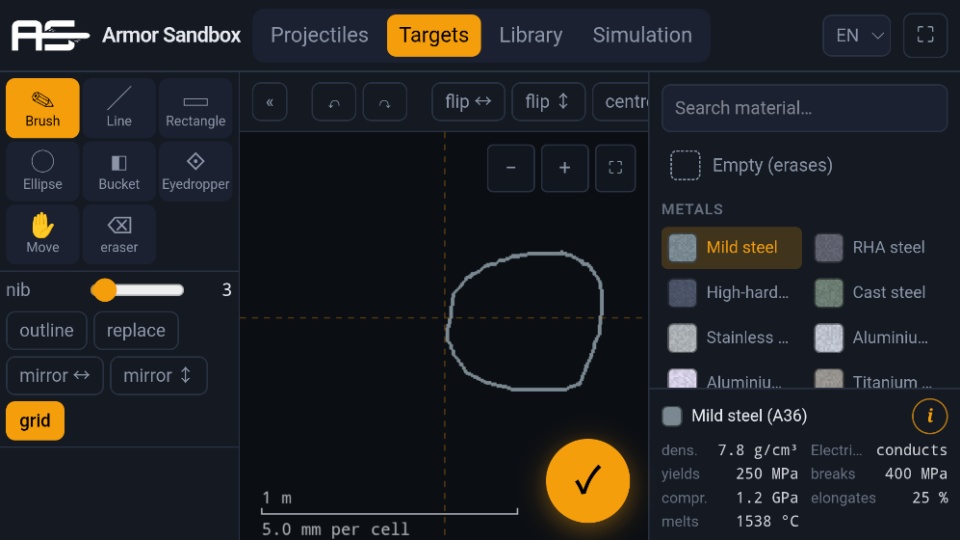Viewport: 960px width, 540px height.
Task: Switch to the Move hand tool
Action: click(x=42, y=234)
